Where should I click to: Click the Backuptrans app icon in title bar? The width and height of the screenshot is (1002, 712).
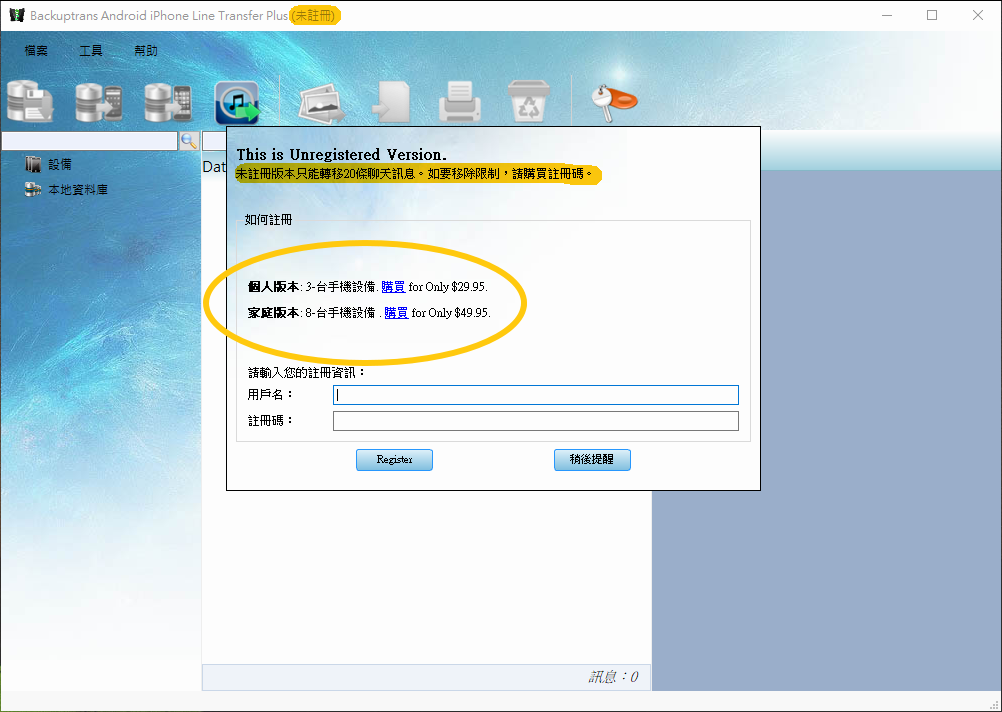[x=17, y=15]
